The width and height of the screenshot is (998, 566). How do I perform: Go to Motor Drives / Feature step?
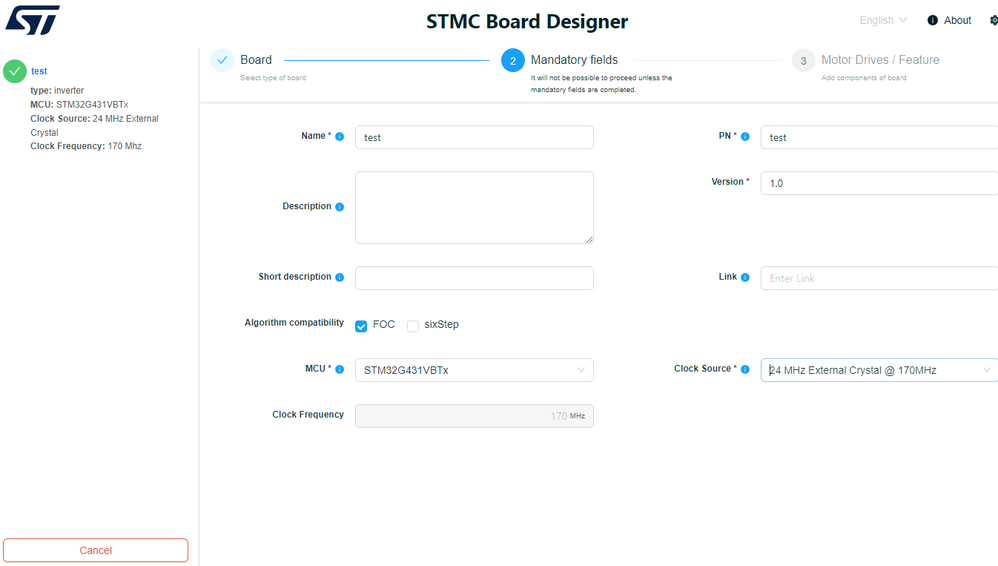(880, 60)
